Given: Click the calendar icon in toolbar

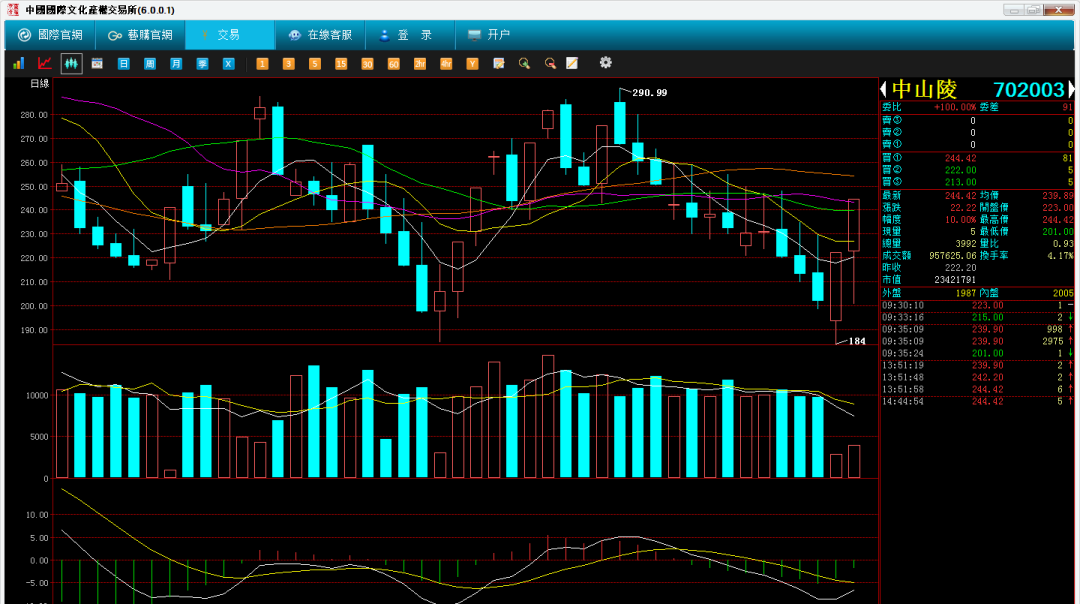Looking at the screenshot, I should [97, 63].
